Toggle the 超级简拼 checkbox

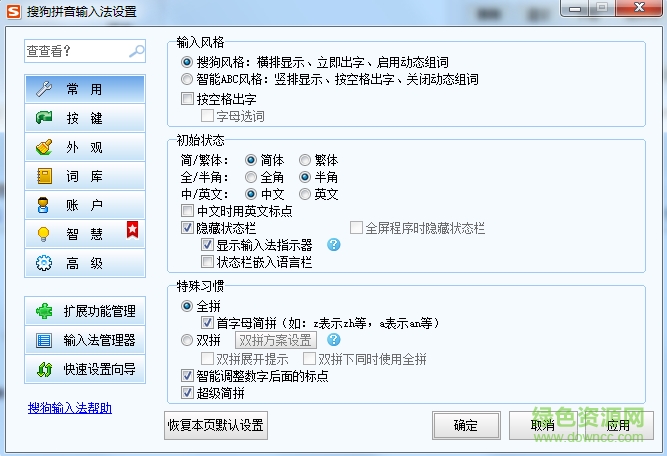[x=188, y=392]
